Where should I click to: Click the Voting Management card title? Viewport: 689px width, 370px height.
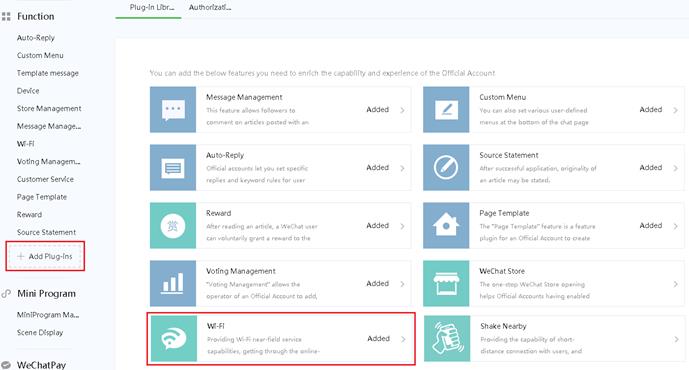tap(241, 271)
